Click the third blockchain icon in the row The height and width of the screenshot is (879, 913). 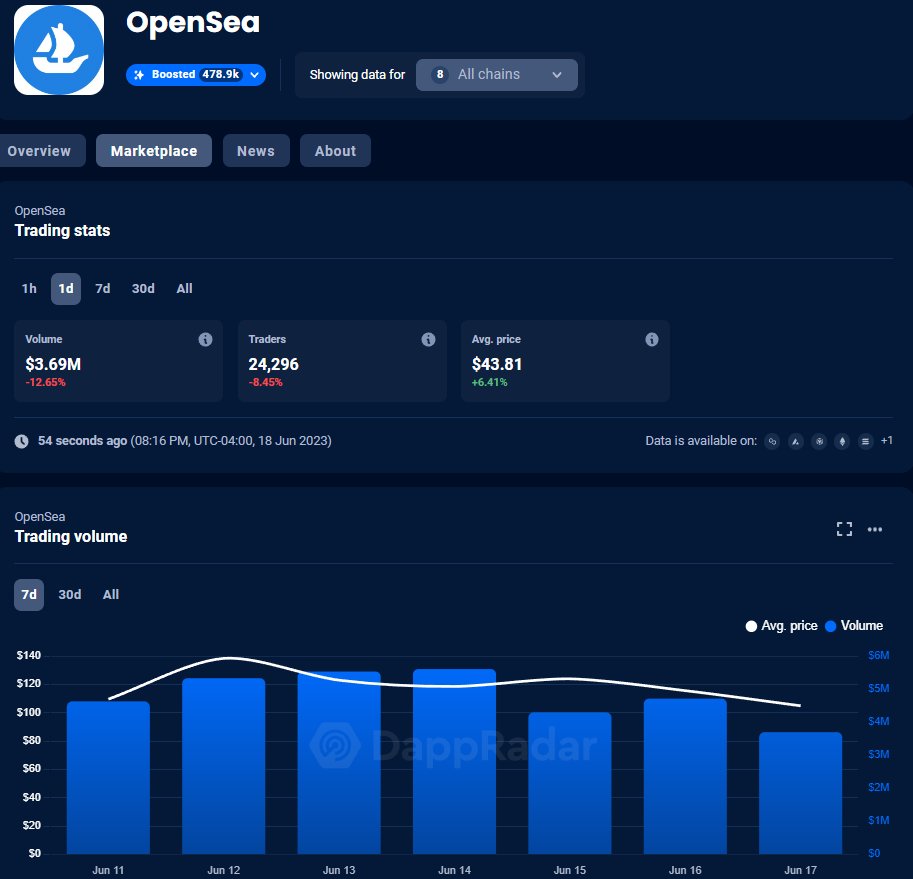coord(819,442)
